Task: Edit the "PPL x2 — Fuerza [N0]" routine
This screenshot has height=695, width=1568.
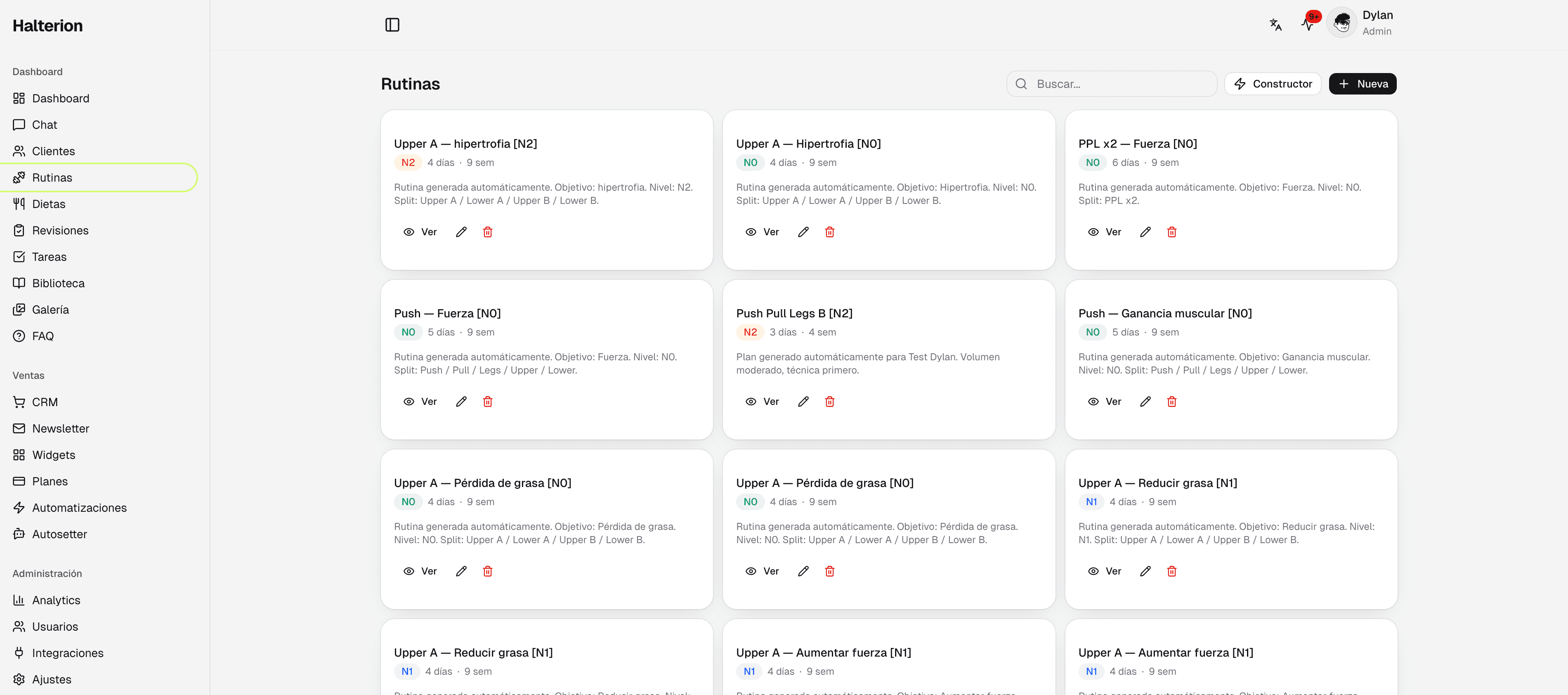Action: tap(1145, 232)
